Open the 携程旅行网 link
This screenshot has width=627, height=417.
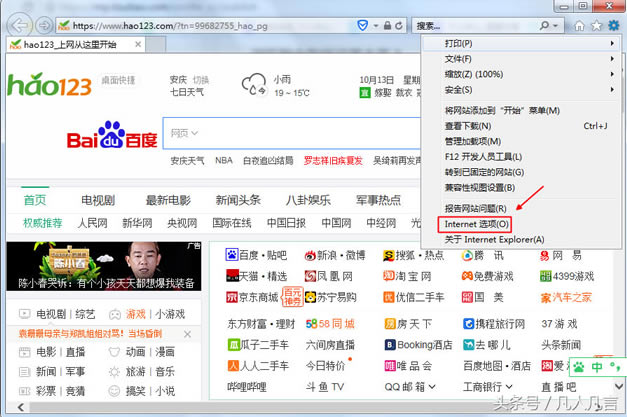[494, 323]
